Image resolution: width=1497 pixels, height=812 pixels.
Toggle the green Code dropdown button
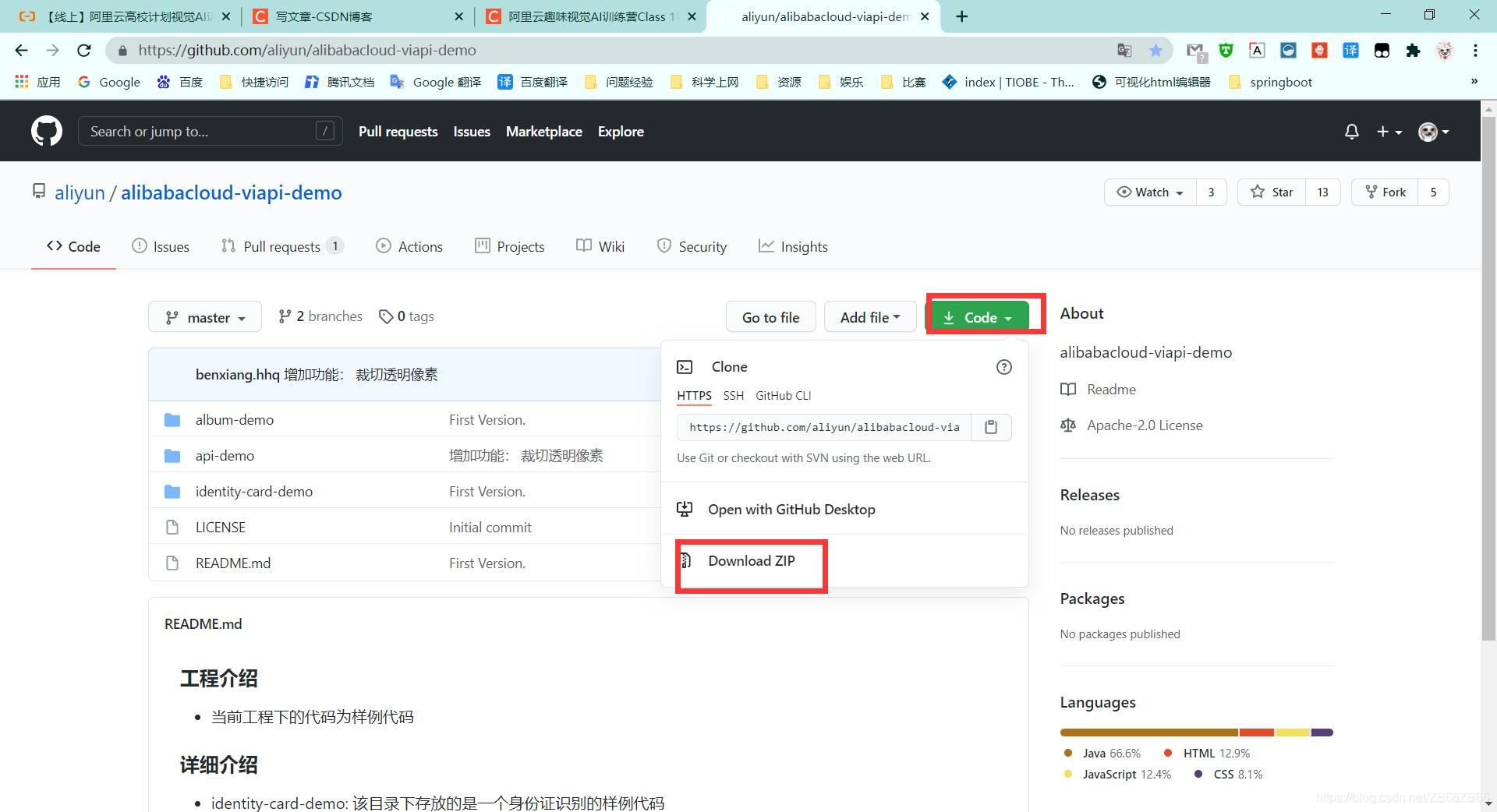click(x=978, y=317)
